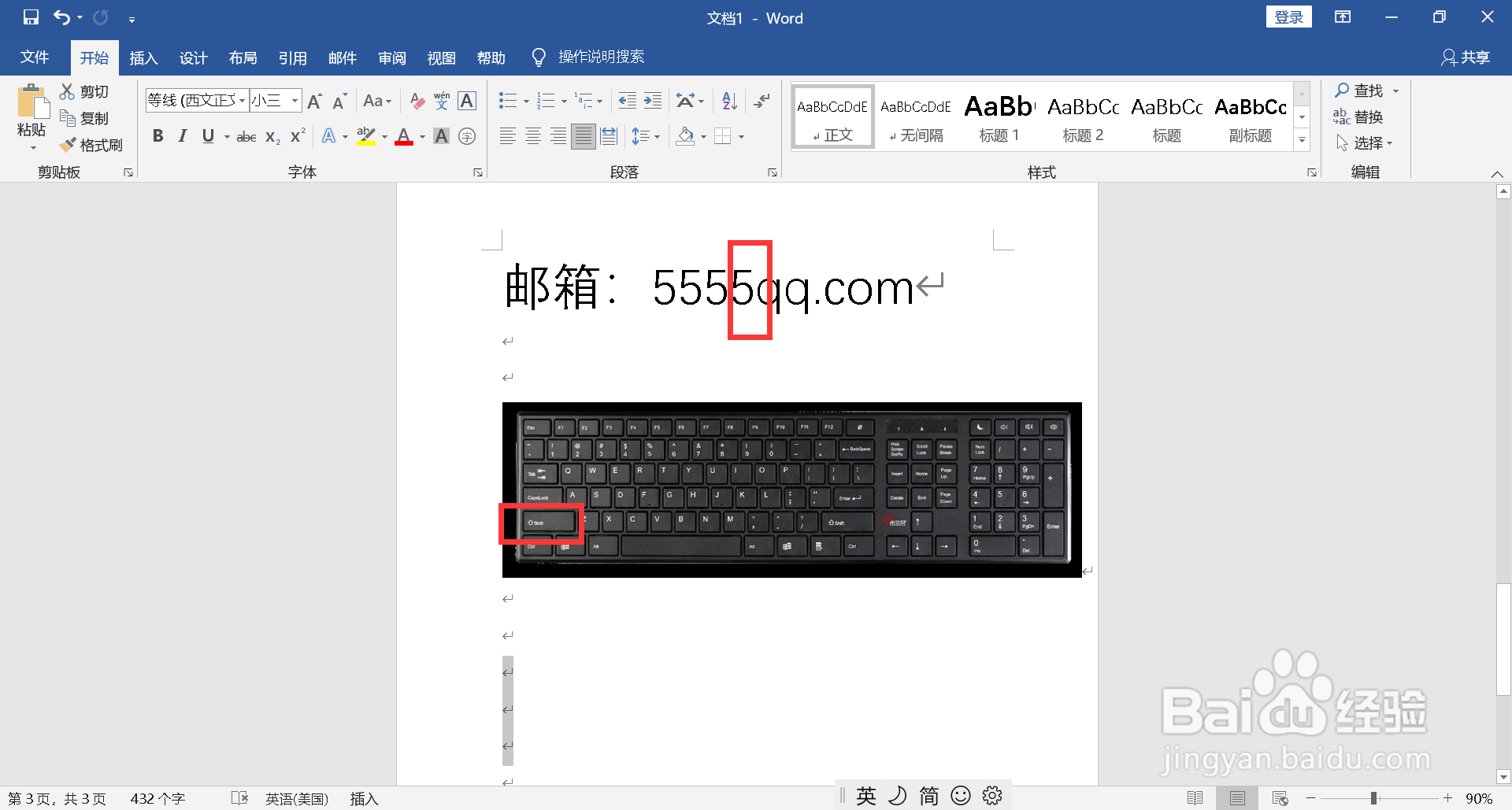
Task: Show or hide paragraph marks
Action: tap(762, 101)
